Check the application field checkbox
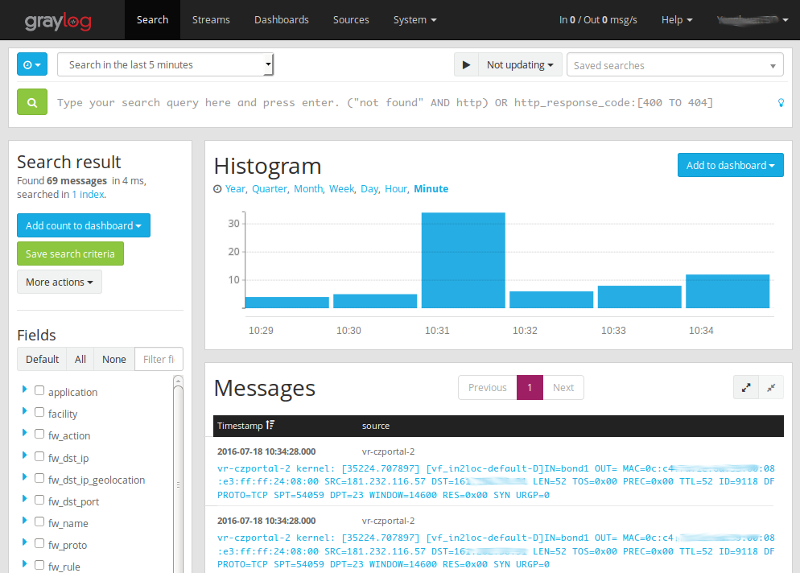 [x=40, y=392]
